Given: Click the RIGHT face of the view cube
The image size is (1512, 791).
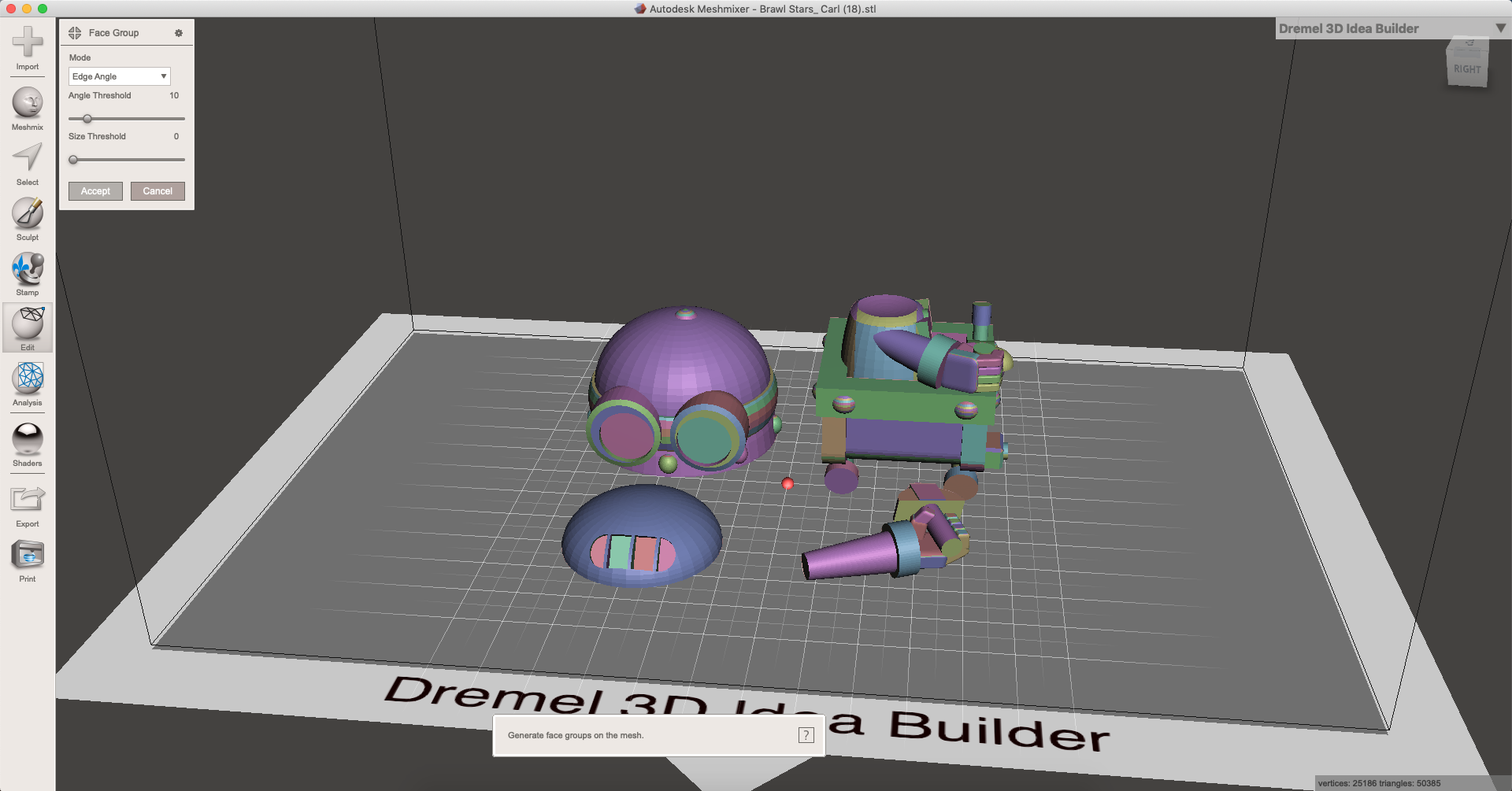Looking at the screenshot, I should point(1468,68).
